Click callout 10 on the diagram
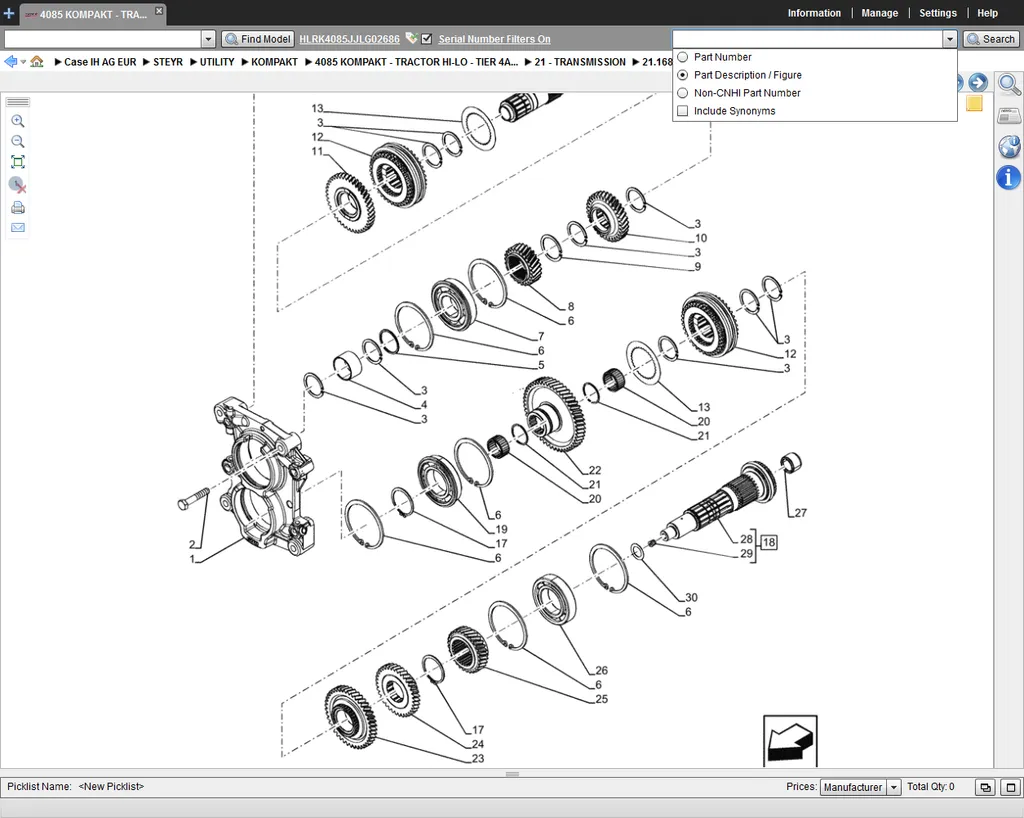This screenshot has width=1024, height=818. [701, 238]
